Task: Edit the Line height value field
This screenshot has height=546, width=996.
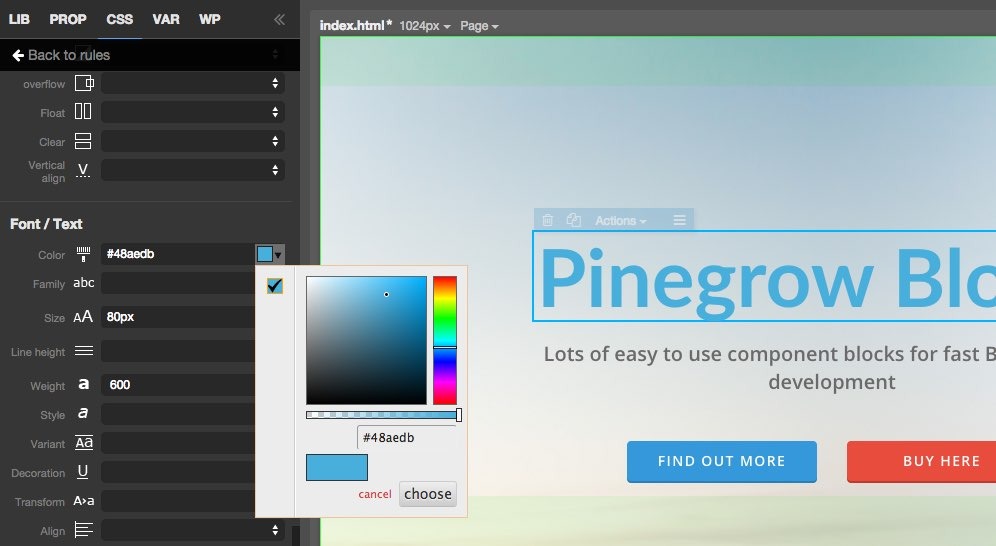Action: coord(178,351)
